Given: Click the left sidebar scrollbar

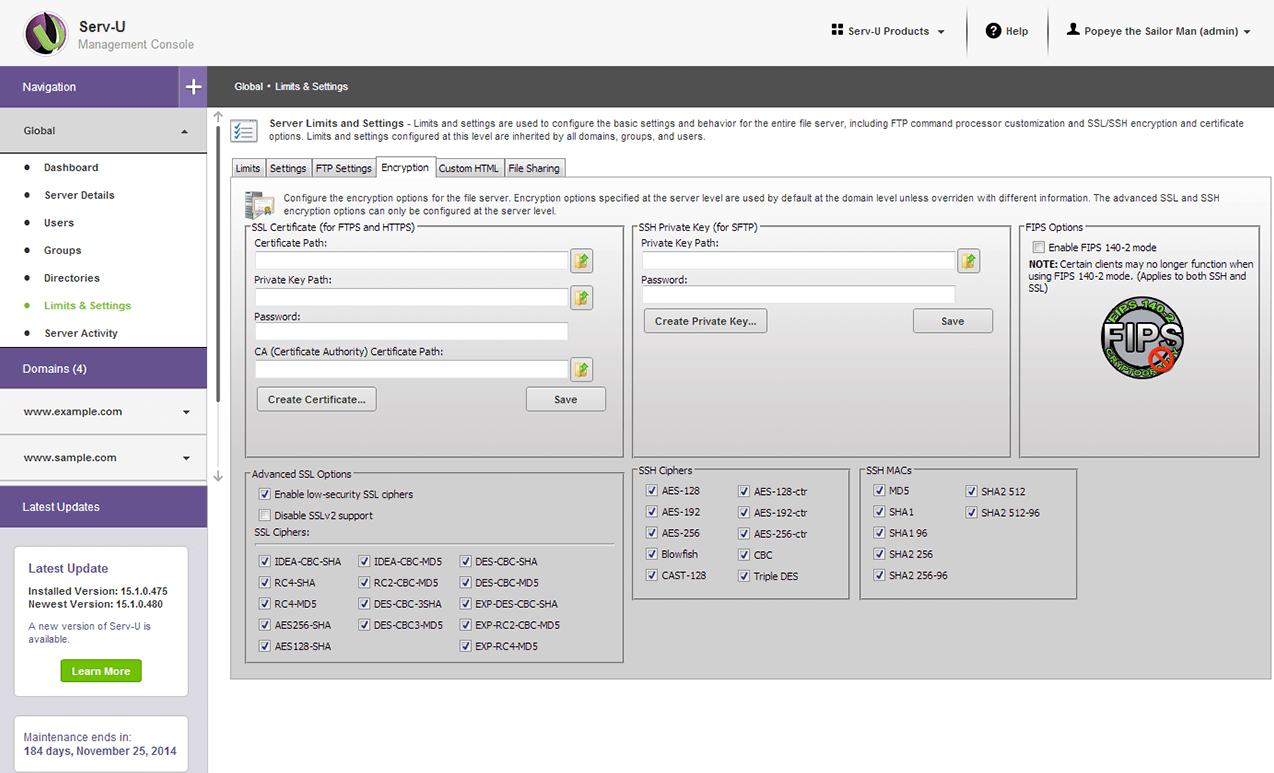Looking at the screenshot, I should (218, 264).
